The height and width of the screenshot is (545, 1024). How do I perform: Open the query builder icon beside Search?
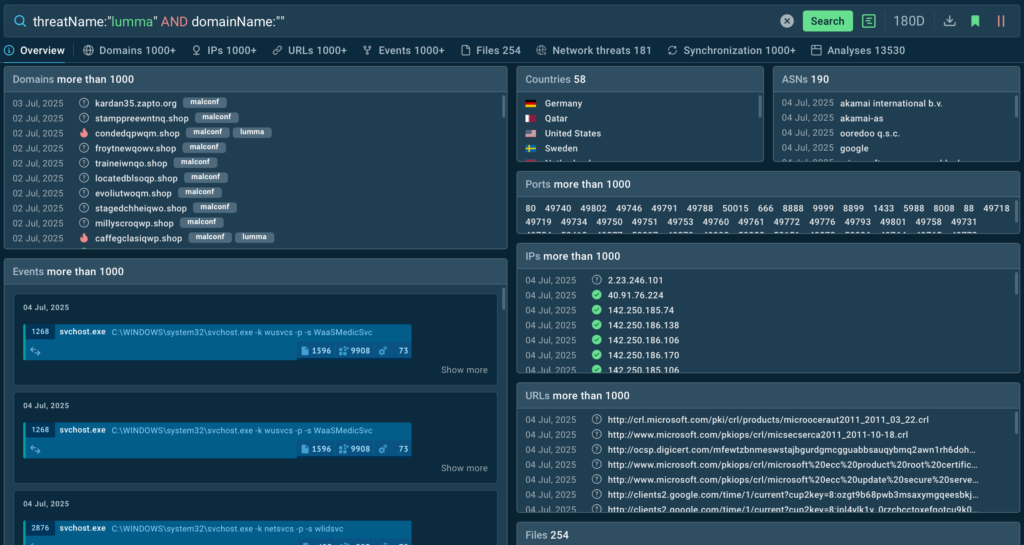869,21
